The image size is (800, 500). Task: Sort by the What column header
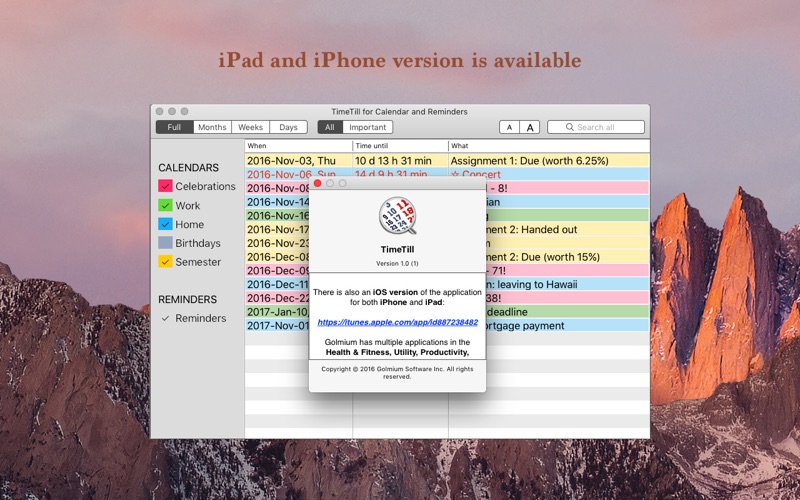(x=549, y=146)
